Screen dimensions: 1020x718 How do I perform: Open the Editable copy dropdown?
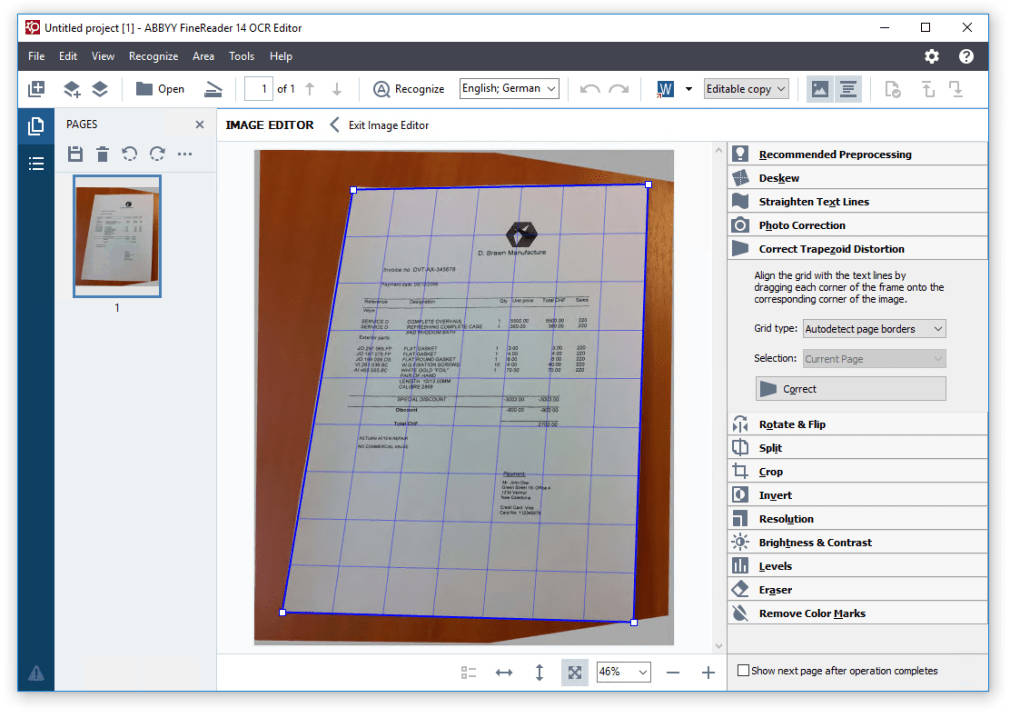[745, 88]
